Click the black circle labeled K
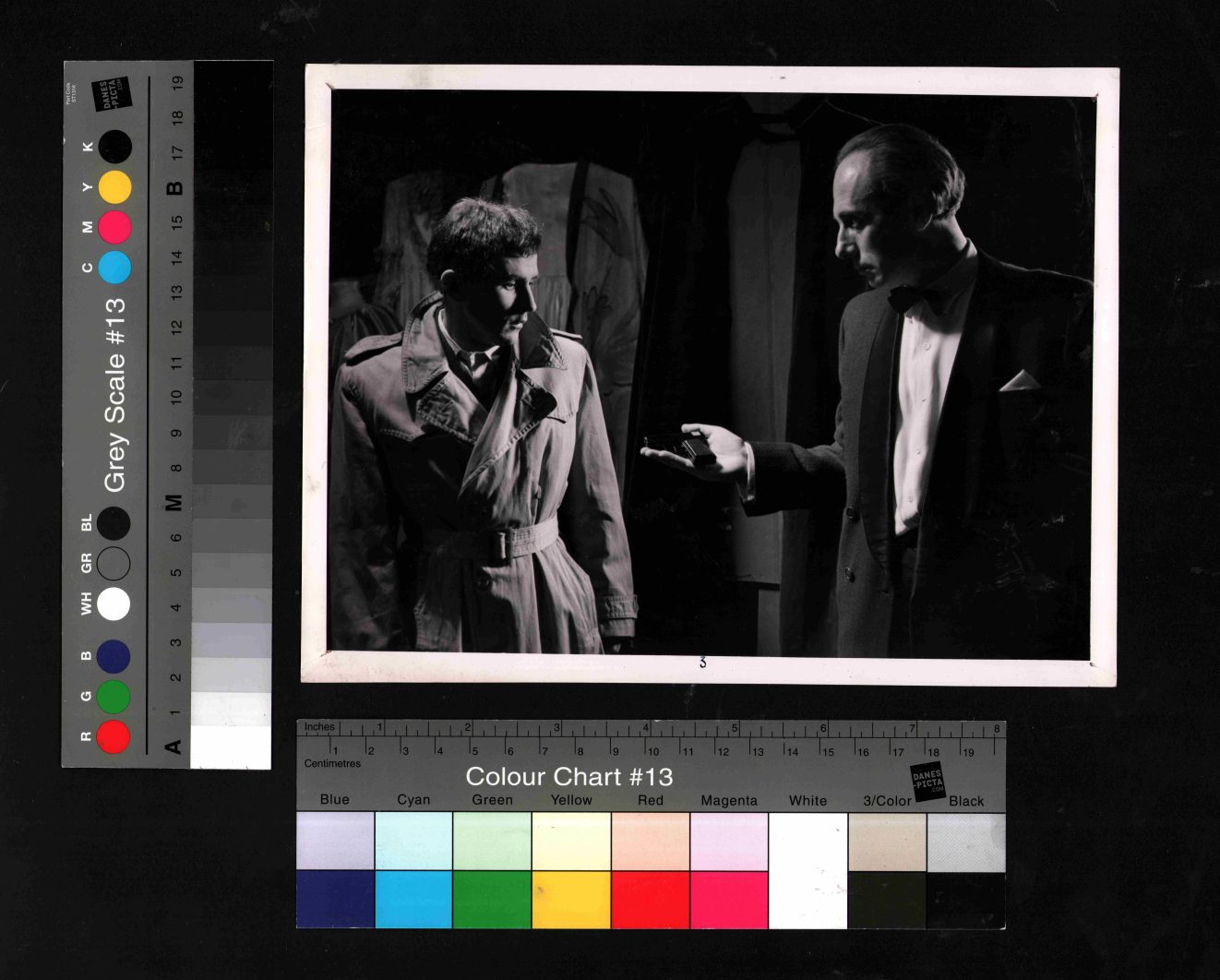This screenshot has width=1220, height=980. pyautogui.click(x=114, y=147)
